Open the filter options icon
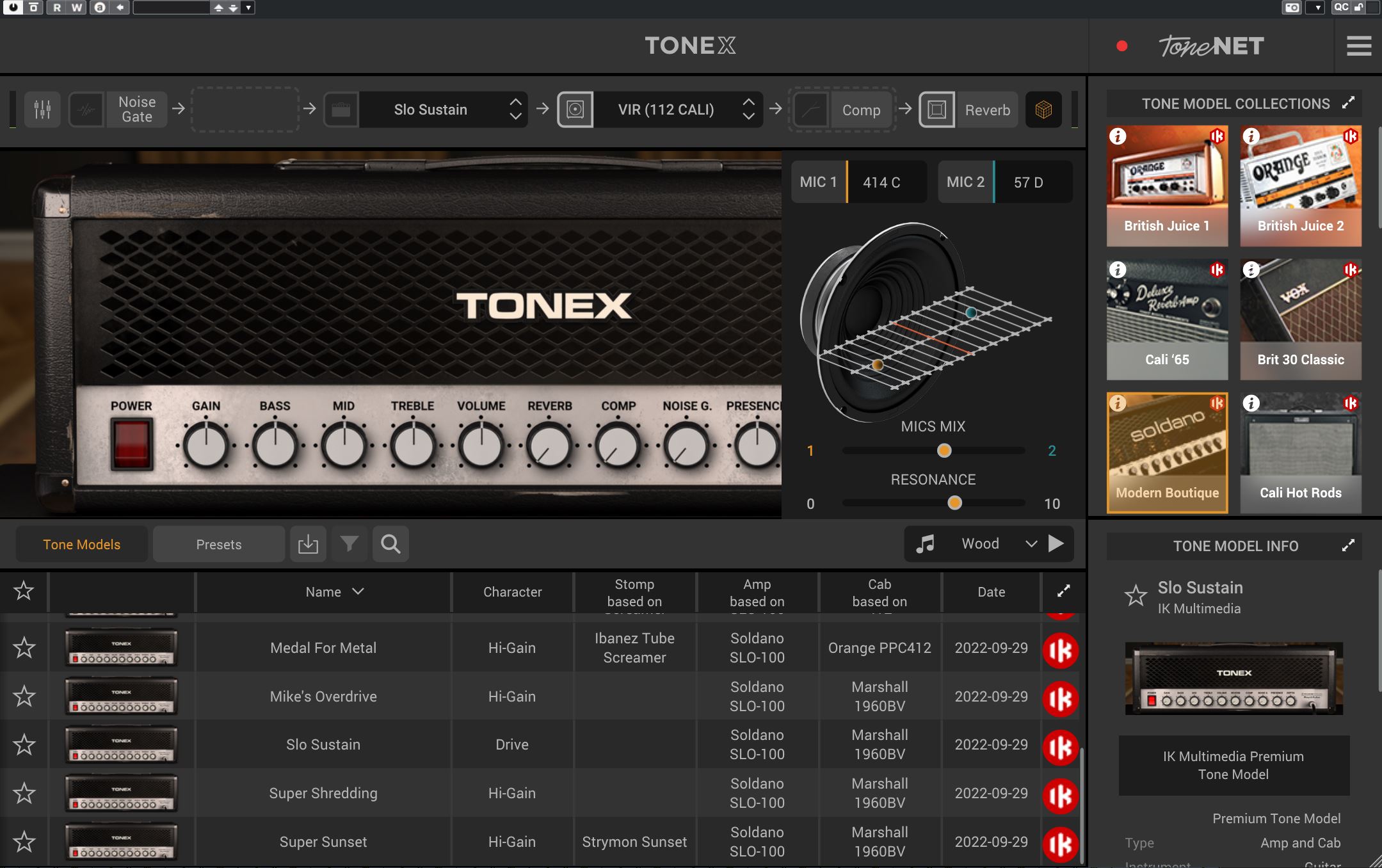This screenshot has width=1382, height=868. 349,543
